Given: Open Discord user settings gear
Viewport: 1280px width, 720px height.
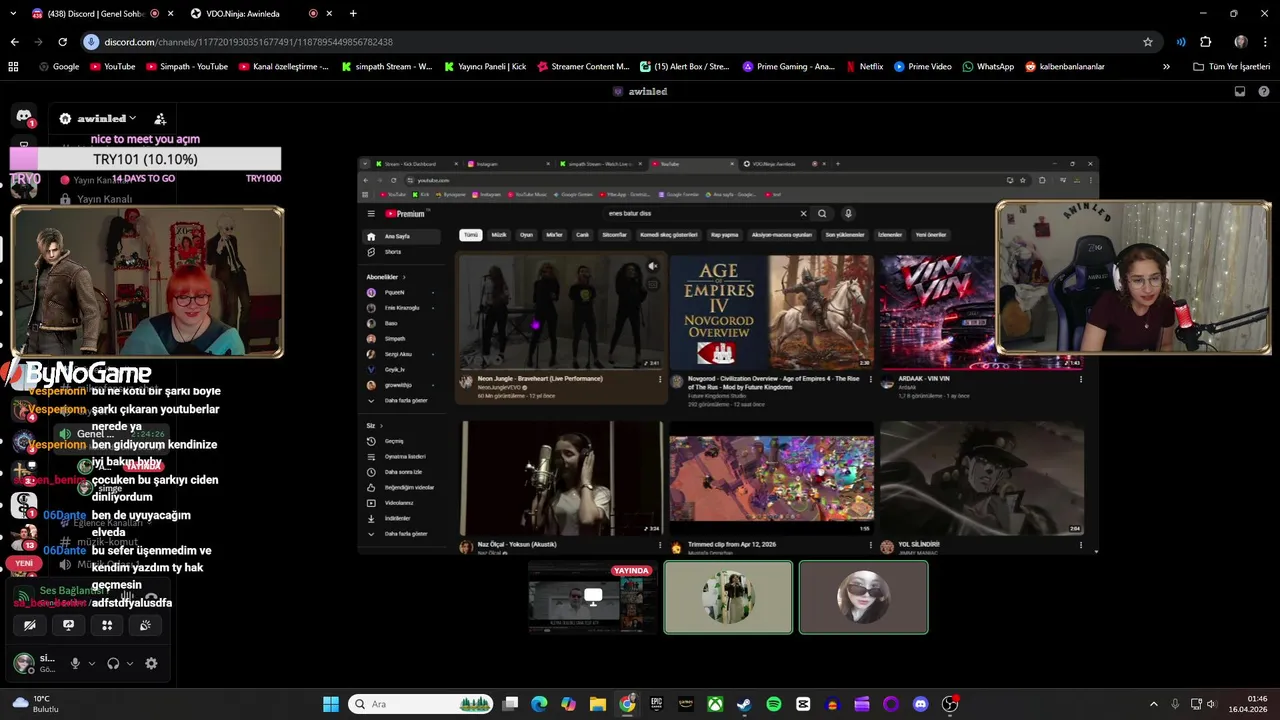Looking at the screenshot, I should (x=151, y=663).
